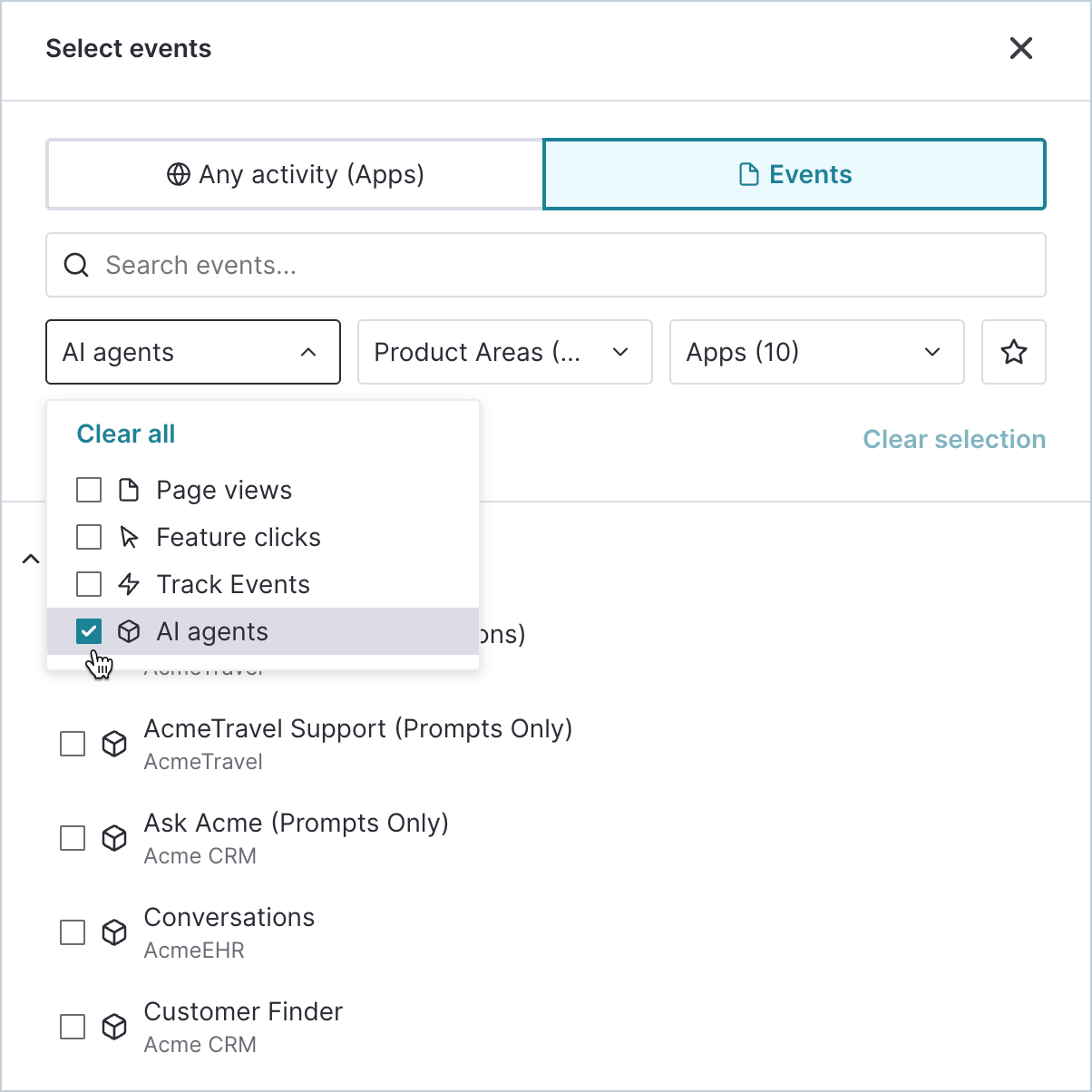This screenshot has height=1092, width=1092.
Task: Collapse the AI agents type dropdown
Action: [193, 352]
